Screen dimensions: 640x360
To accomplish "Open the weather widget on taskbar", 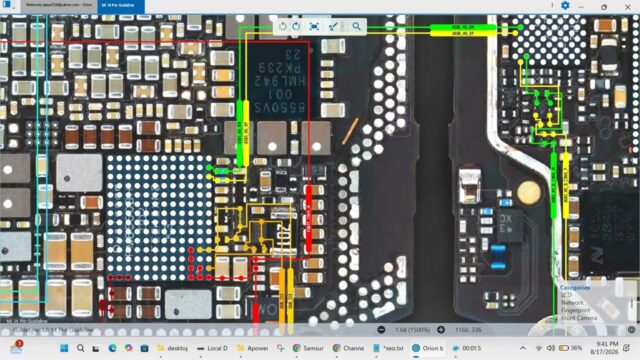I will [16, 348].
